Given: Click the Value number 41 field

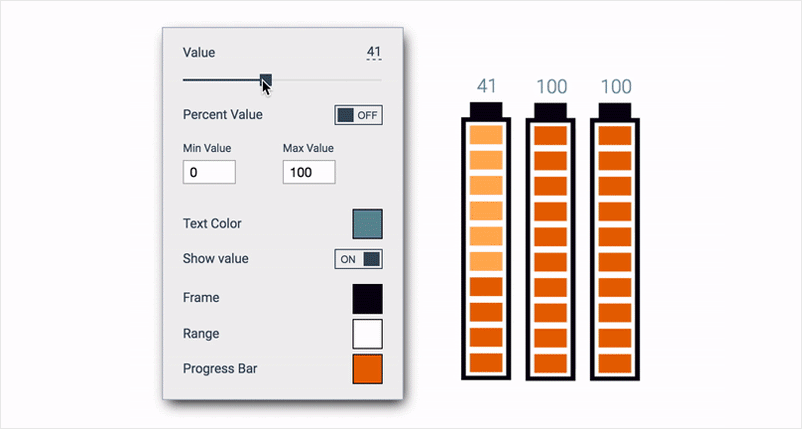Looking at the screenshot, I should (373, 52).
